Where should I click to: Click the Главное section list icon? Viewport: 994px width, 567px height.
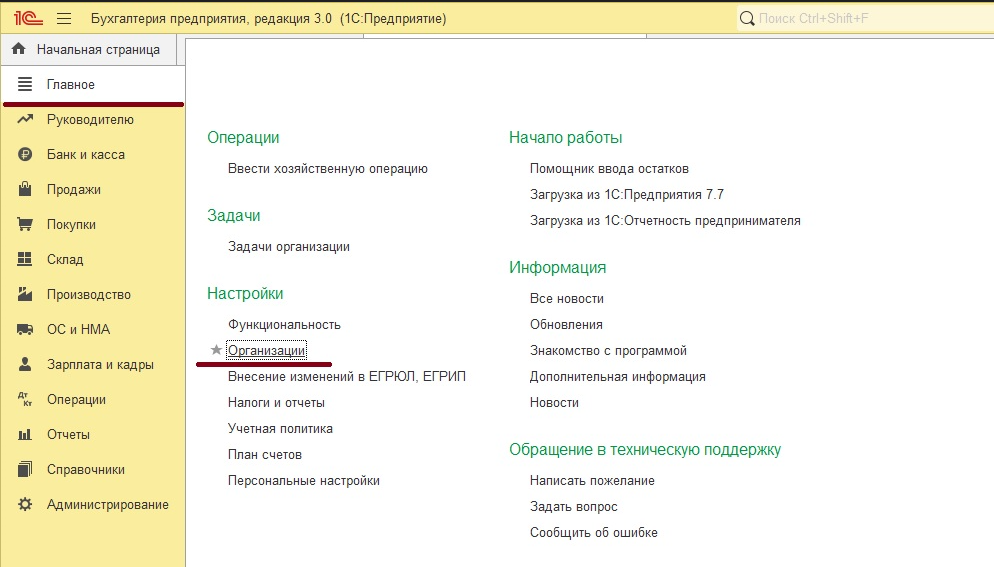25,84
